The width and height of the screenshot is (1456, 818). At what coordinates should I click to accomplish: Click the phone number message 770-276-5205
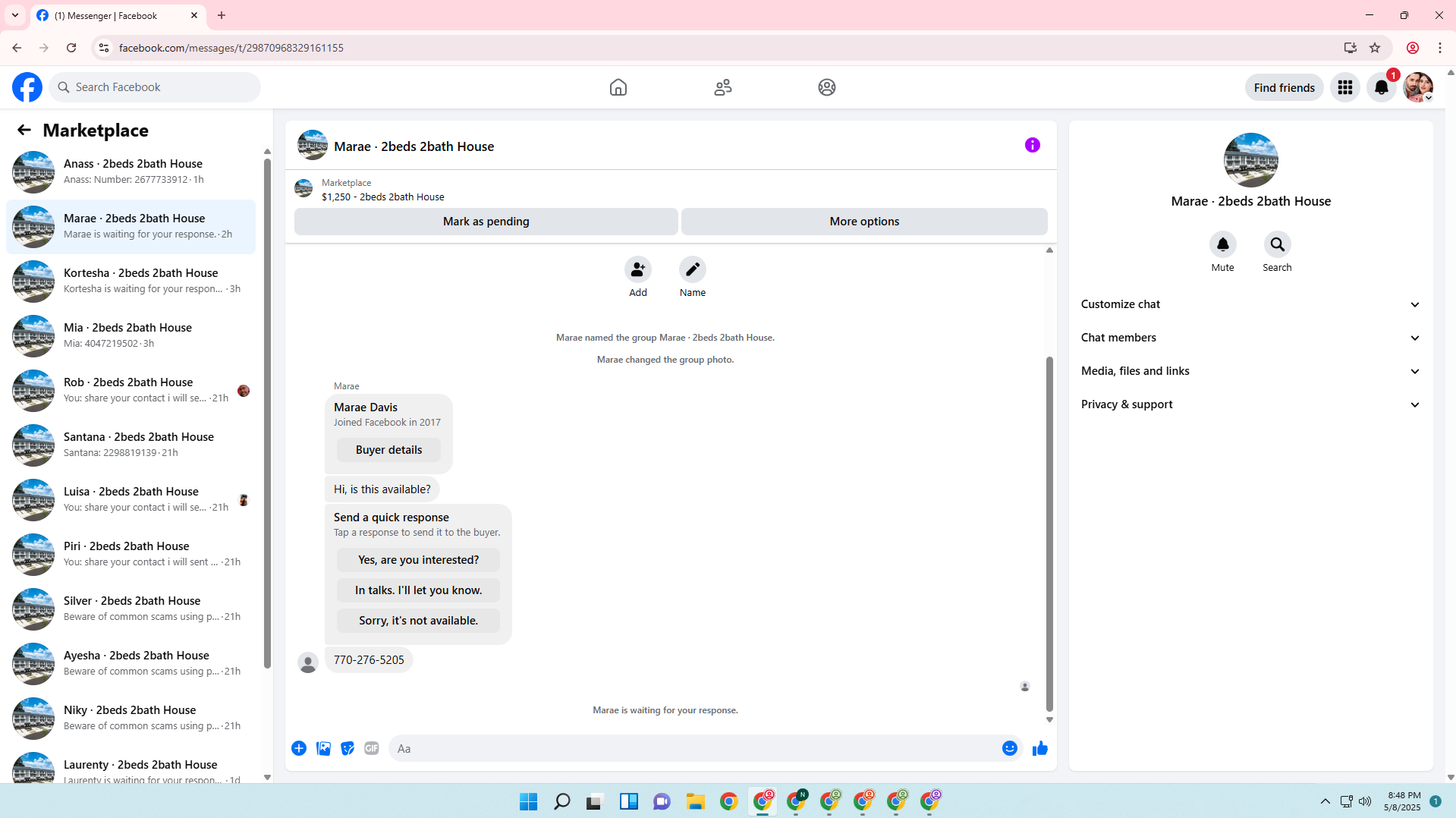point(369,660)
